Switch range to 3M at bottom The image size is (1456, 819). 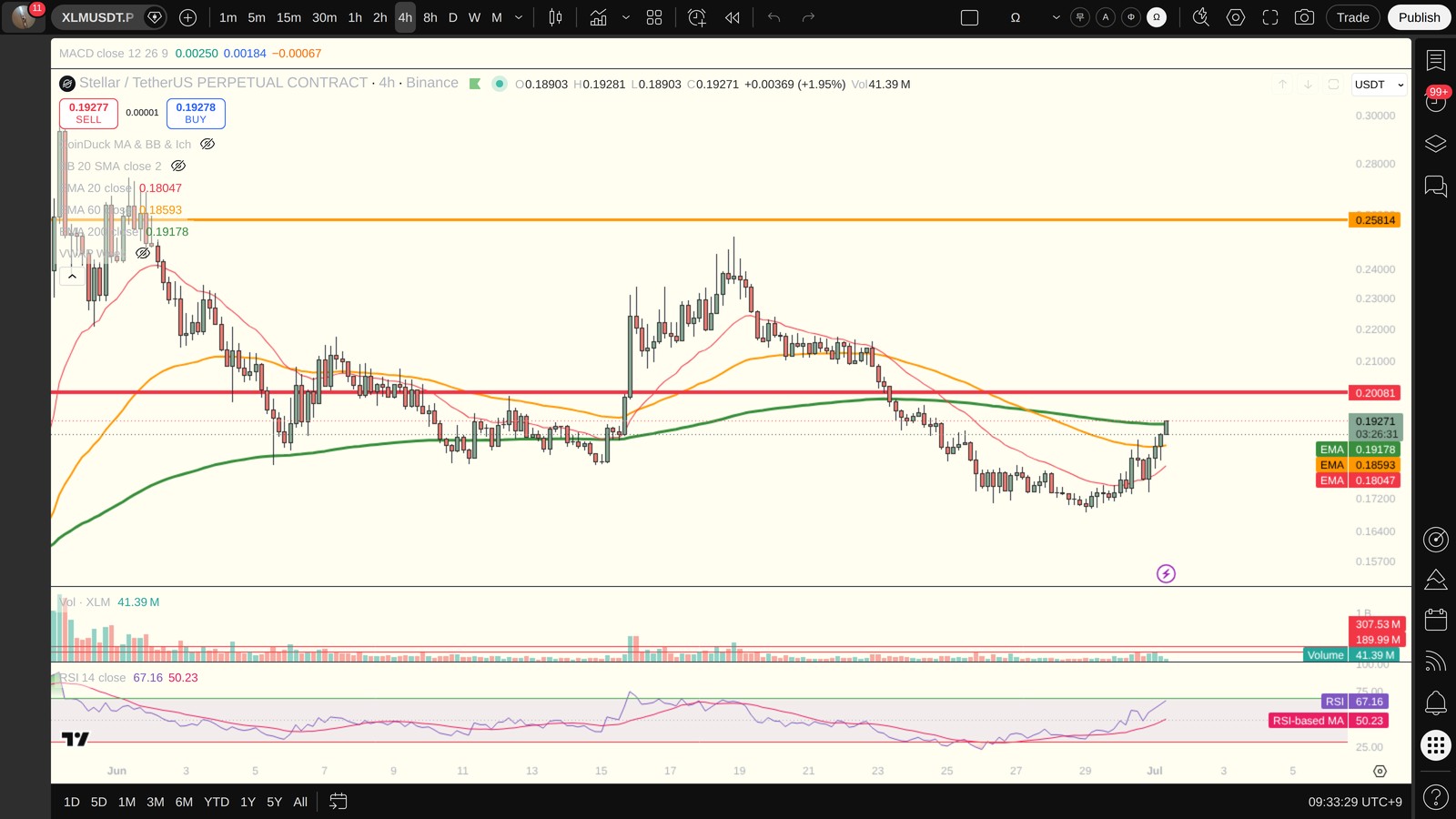tap(156, 802)
